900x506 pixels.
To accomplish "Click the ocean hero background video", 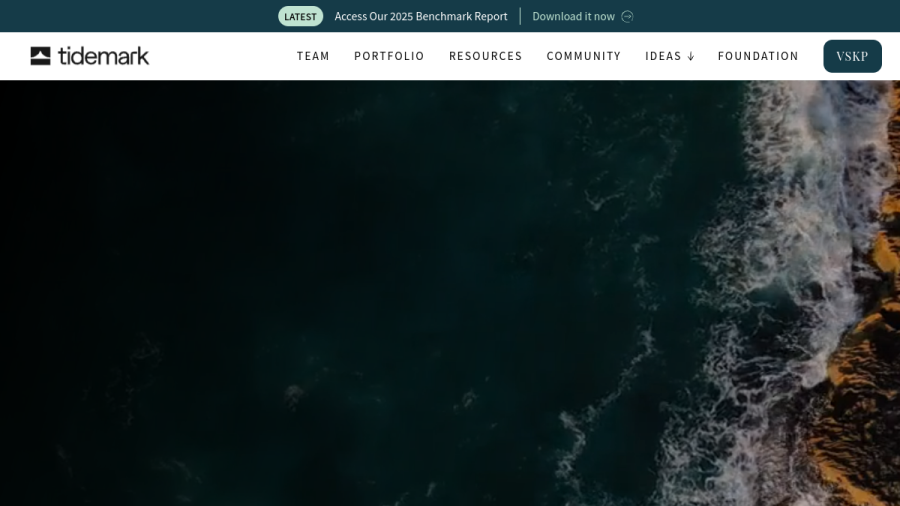I will pyautogui.click(x=450, y=293).
